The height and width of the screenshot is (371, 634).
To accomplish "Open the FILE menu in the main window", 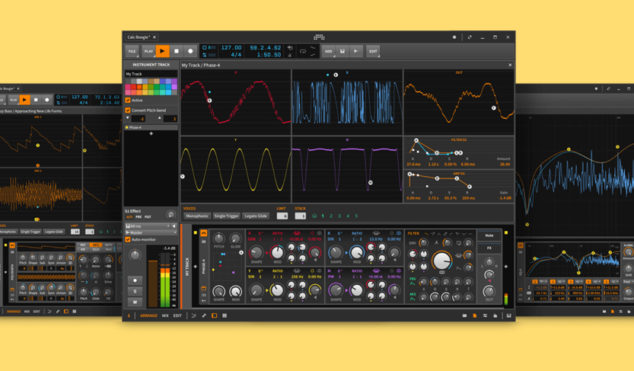I will coord(132,51).
